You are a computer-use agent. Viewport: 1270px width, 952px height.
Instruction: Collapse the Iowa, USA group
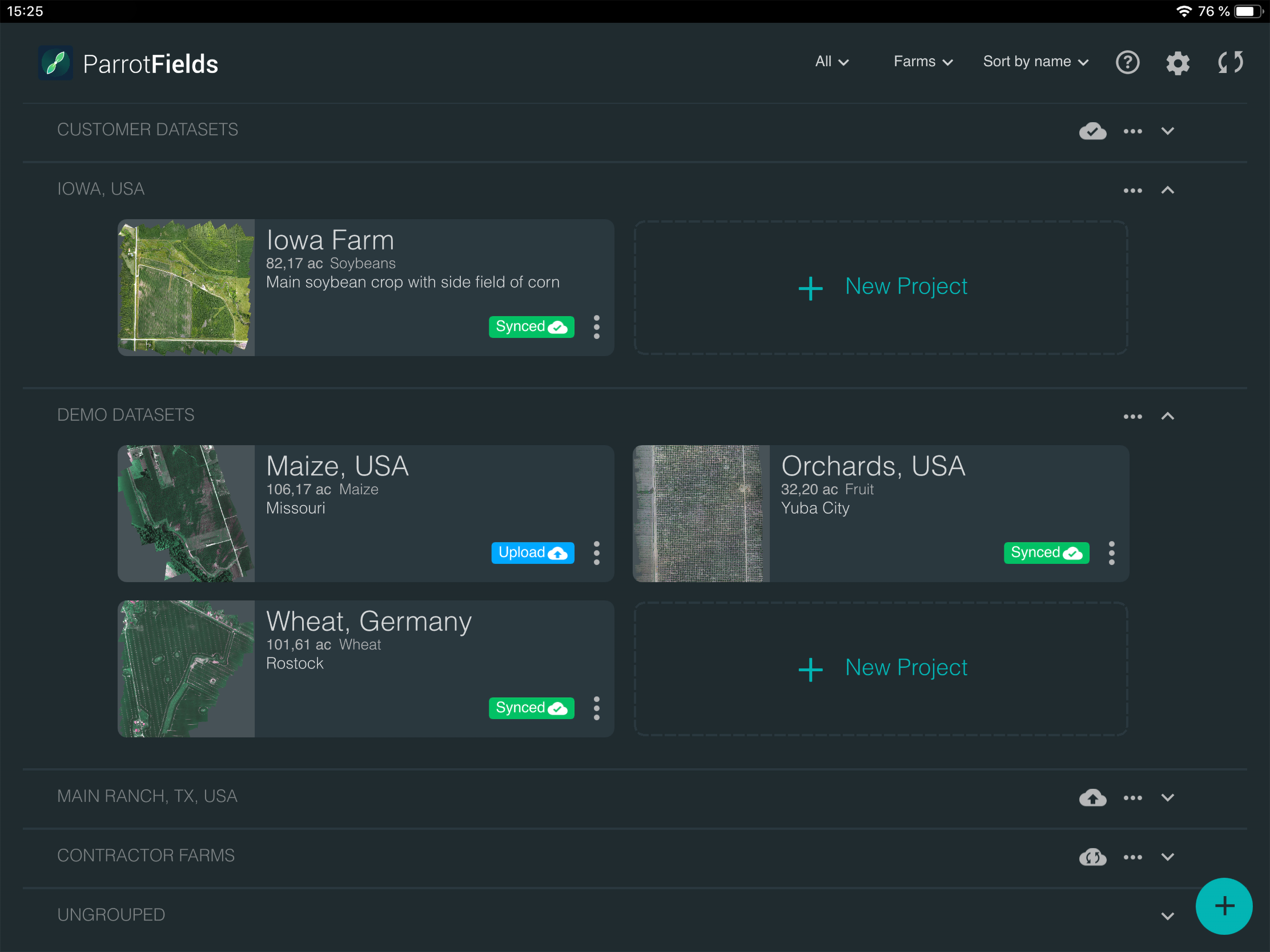pyautogui.click(x=1167, y=190)
